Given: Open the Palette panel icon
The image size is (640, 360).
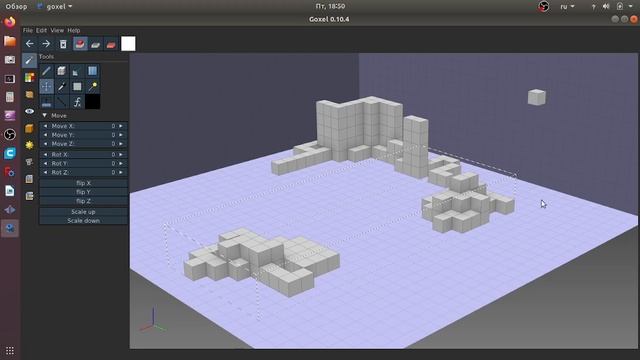Looking at the screenshot, I should (29, 78).
